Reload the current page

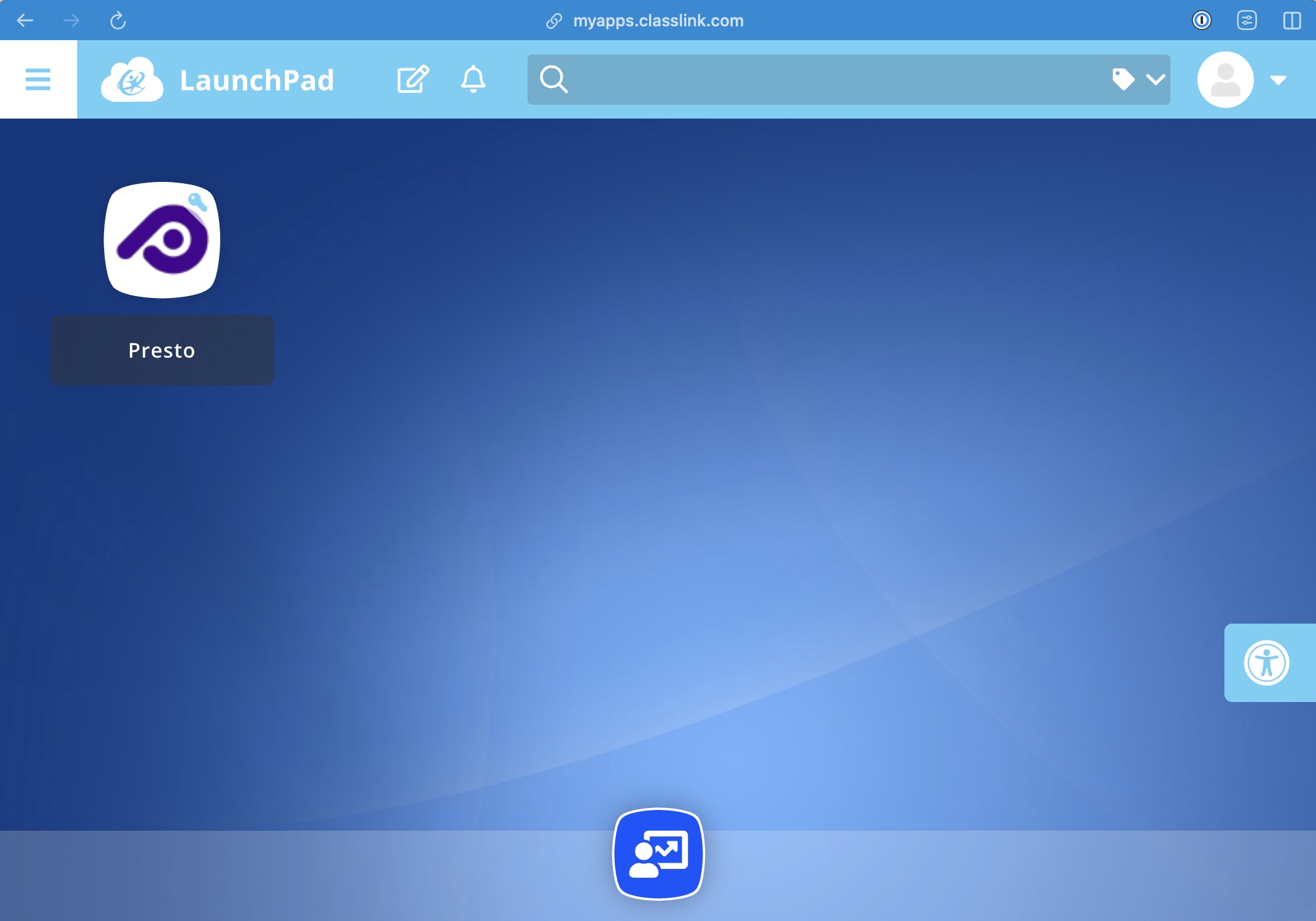pos(118,21)
